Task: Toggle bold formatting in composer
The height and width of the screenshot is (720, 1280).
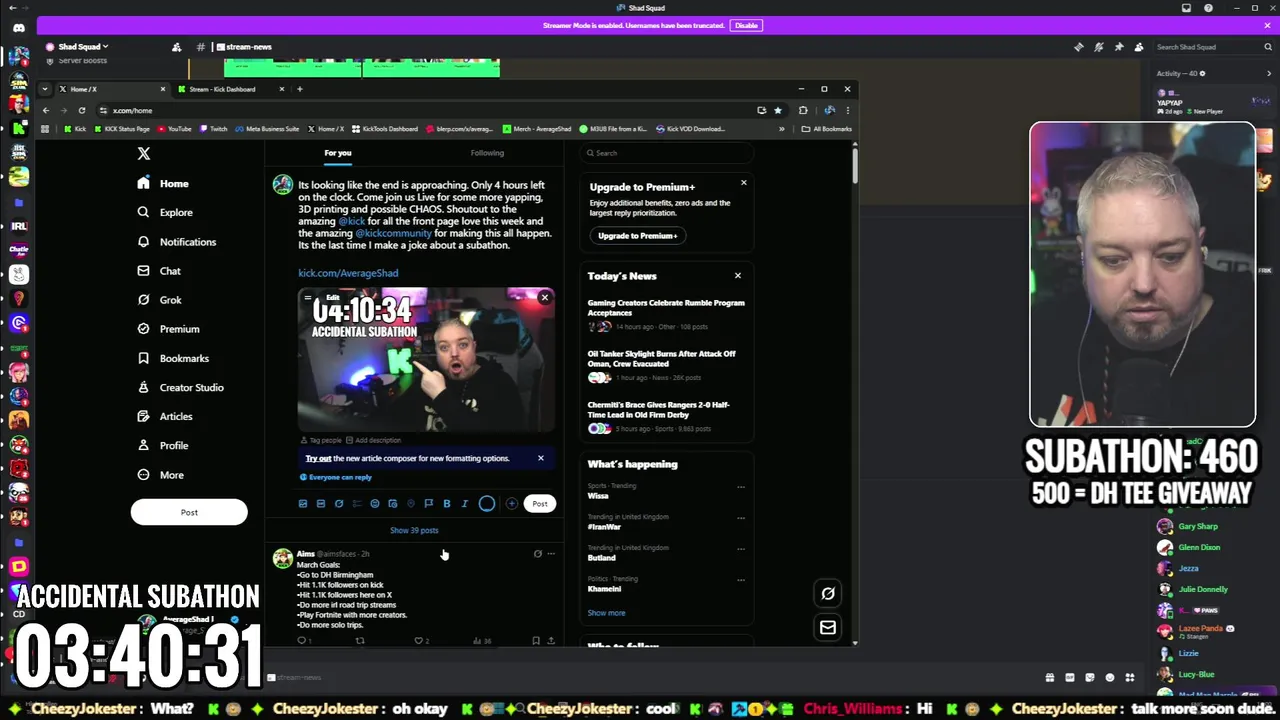Action: click(447, 504)
